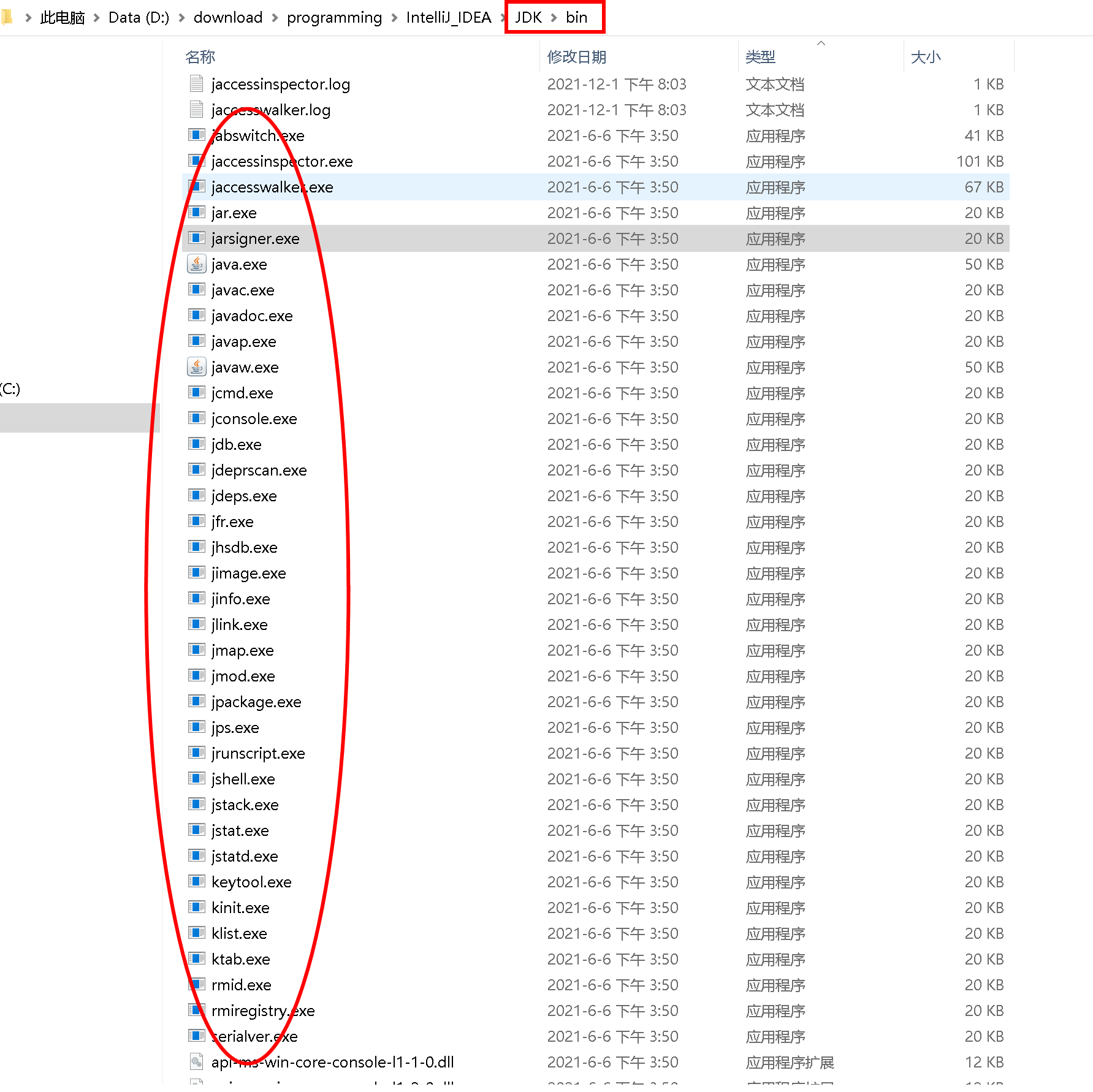Navigate to programming folder in breadcrumb
The height and width of the screenshot is (1092, 1093).
pos(335,18)
